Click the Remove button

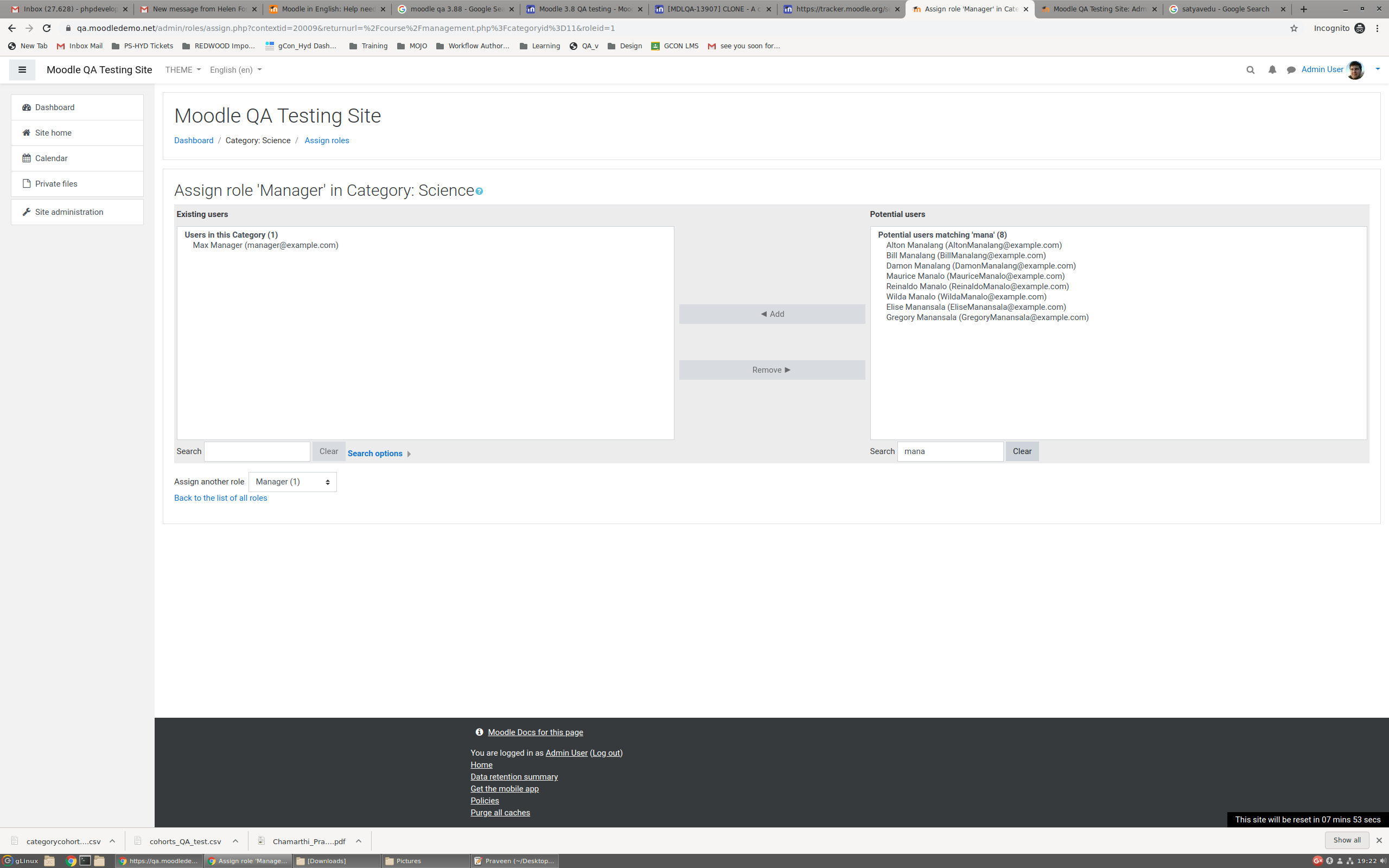click(x=772, y=371)
